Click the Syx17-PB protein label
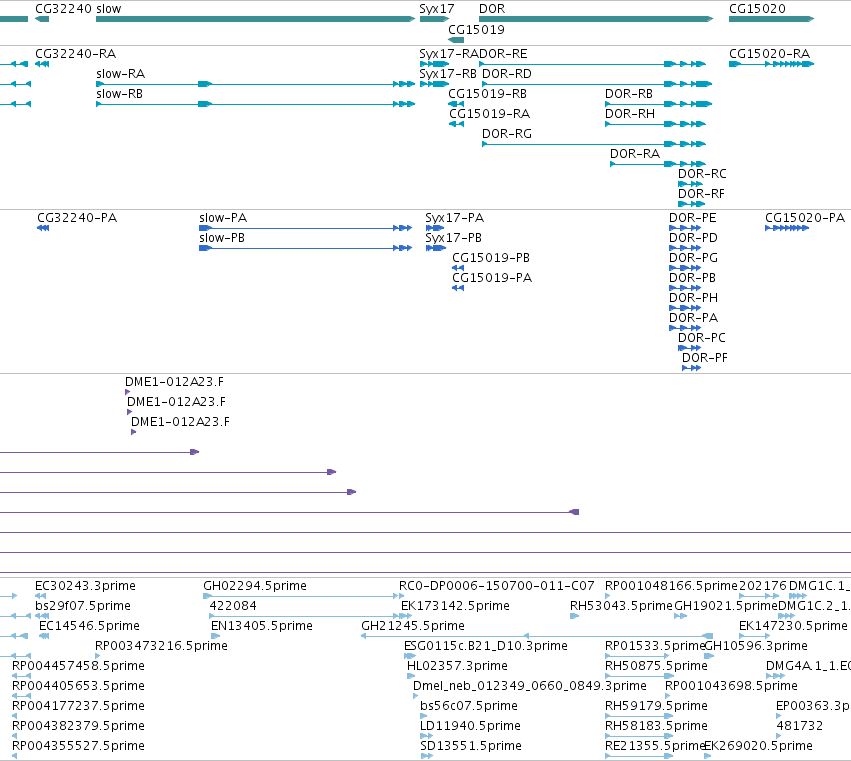The height and width of the screenshot is (761, 851). pyautogui.click(x=454, y=238)
